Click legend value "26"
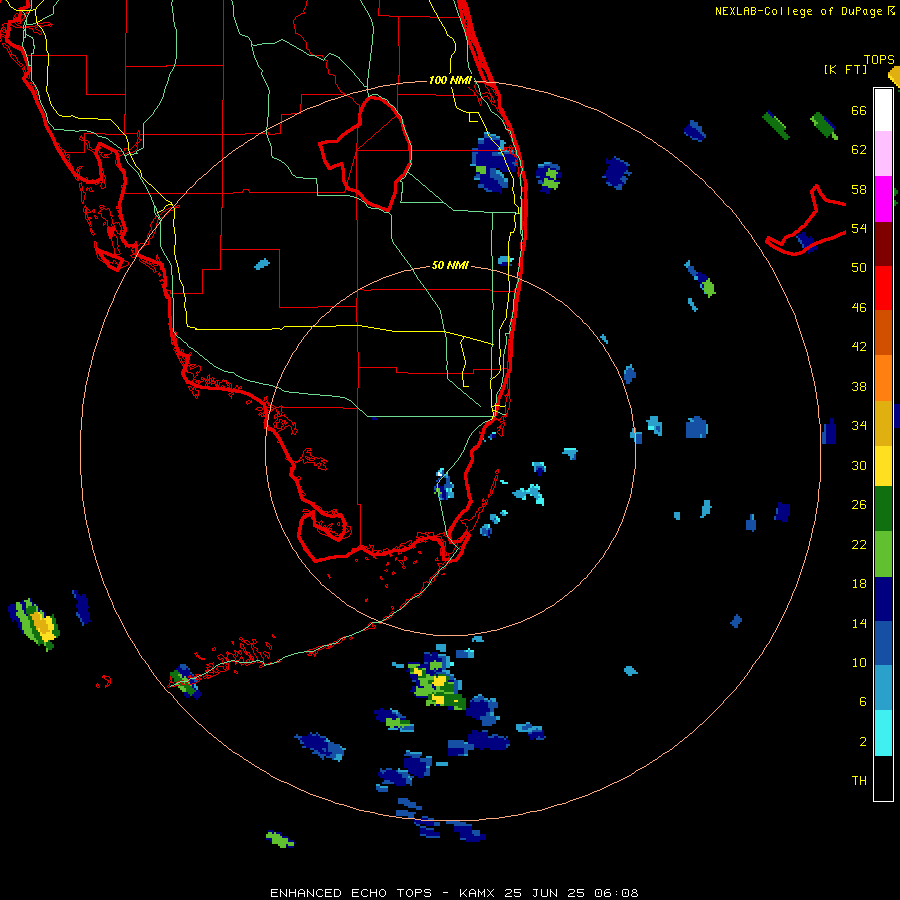The height and width of the screenshot is (900, 900). tap(859, 505)
